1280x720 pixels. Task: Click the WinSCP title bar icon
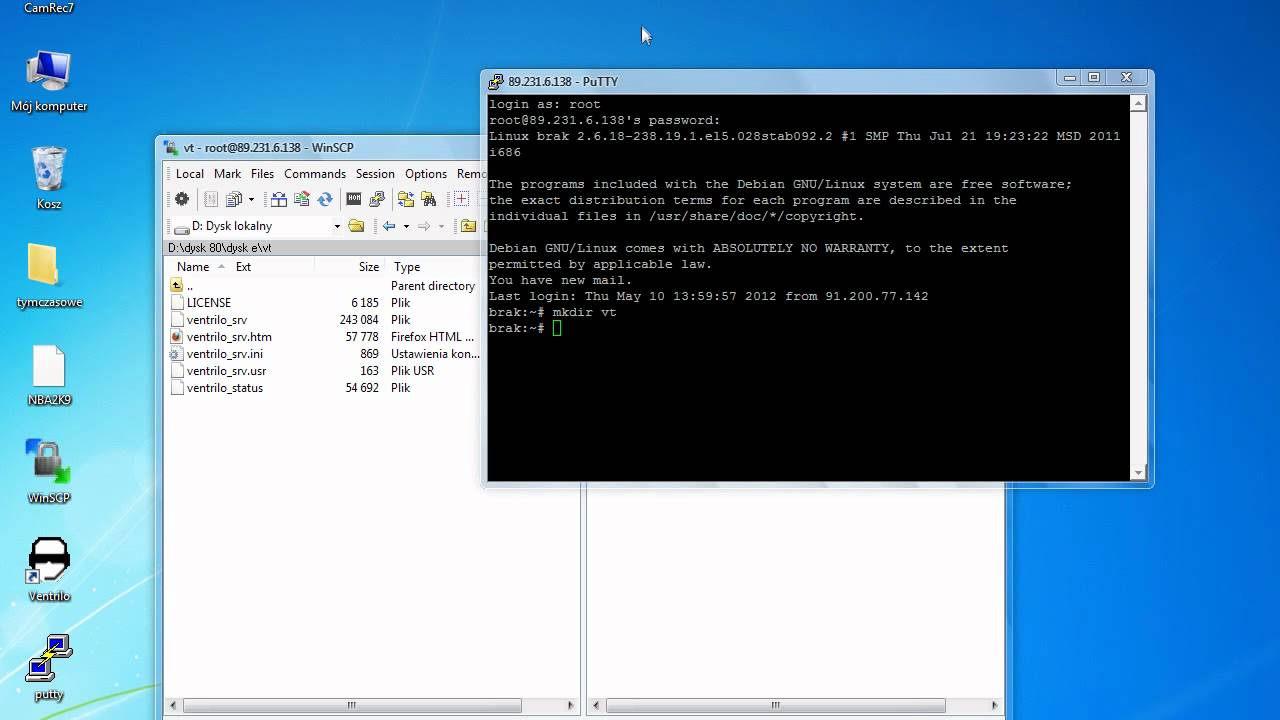pyautogui.click(x=172, y=147)
